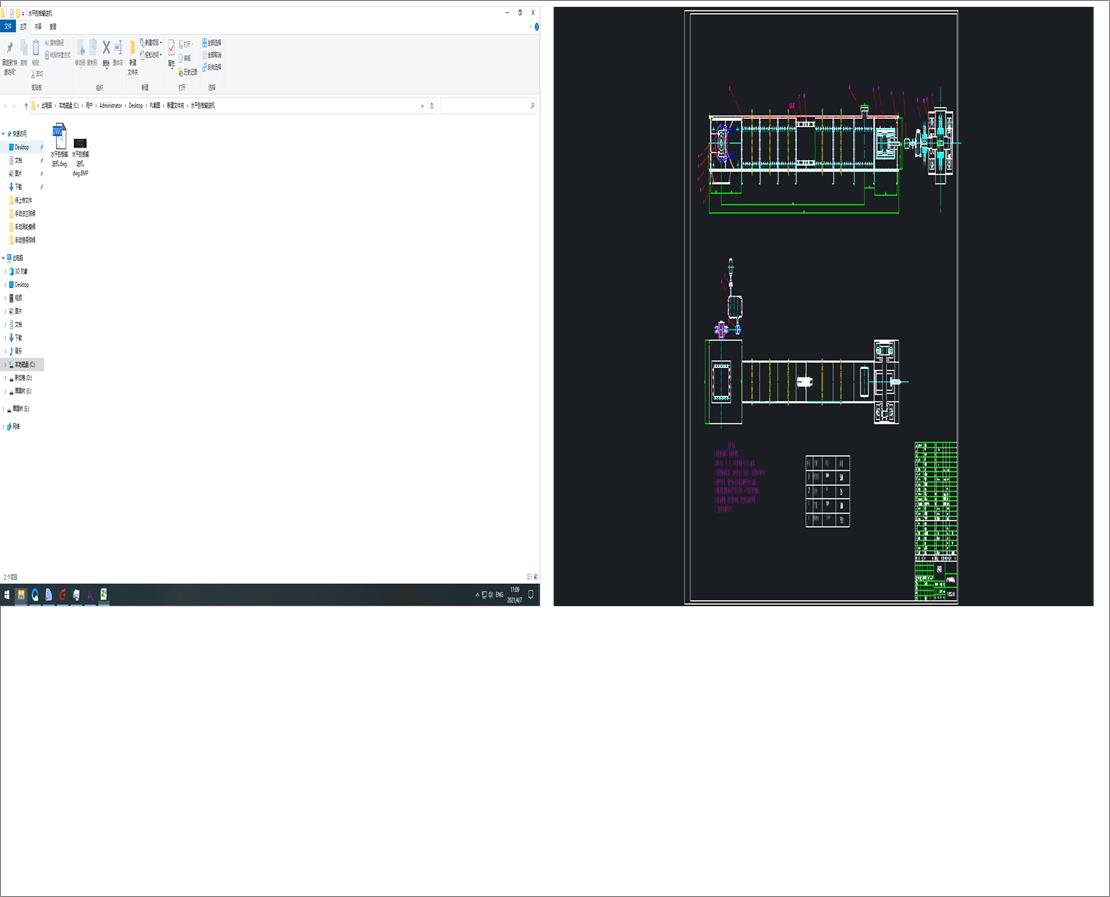This screenshot has width=1110, height=897.
Task: Refresh the folder using the address bar refresh icon
Action: [x=432, y=106]
